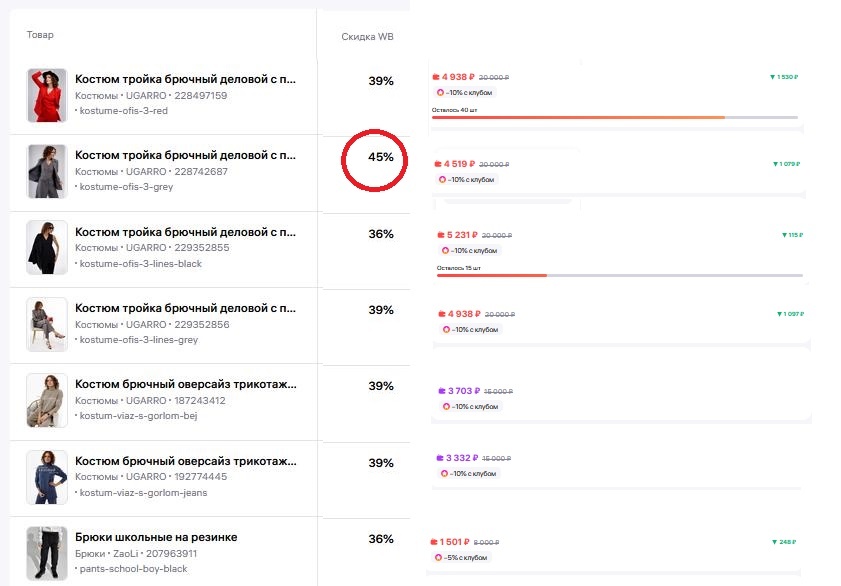Open the red suit product thumbnail
Screen dimensions: 841x586
tap(47, 96)
